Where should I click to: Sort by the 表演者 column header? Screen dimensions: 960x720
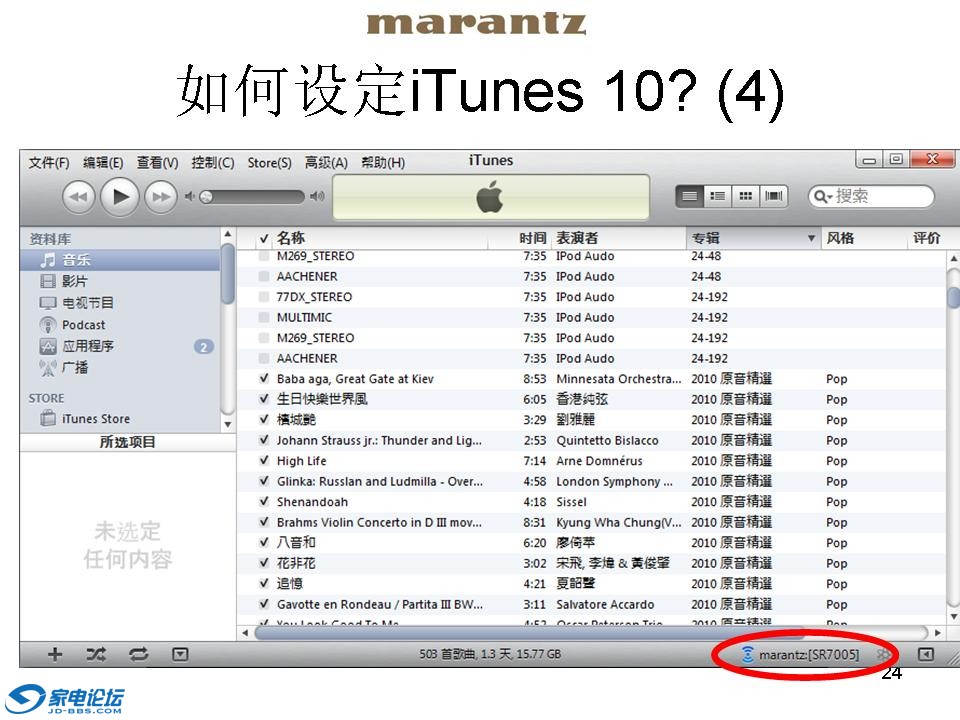pos(619,238)
